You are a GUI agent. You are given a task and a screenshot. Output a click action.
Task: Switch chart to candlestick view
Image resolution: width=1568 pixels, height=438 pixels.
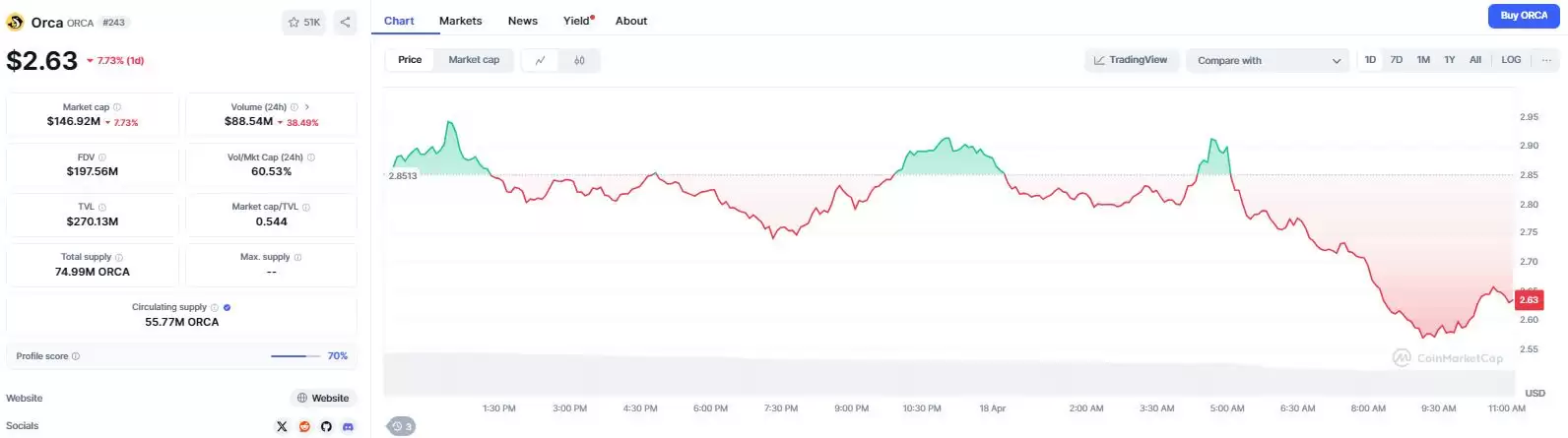pyautogui.click(x=579, y=61)
